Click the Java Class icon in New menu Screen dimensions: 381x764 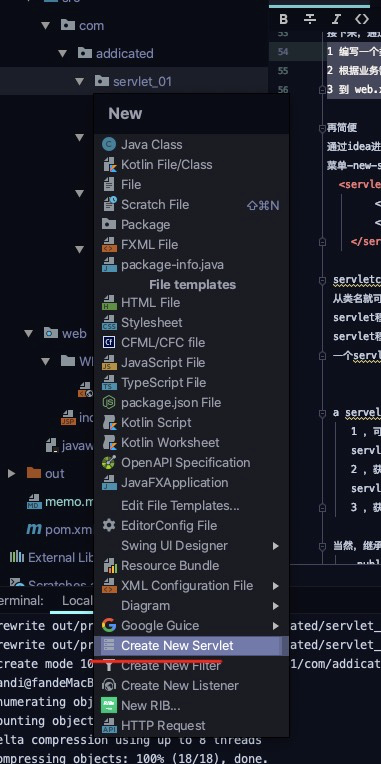(x=109, y=144)
